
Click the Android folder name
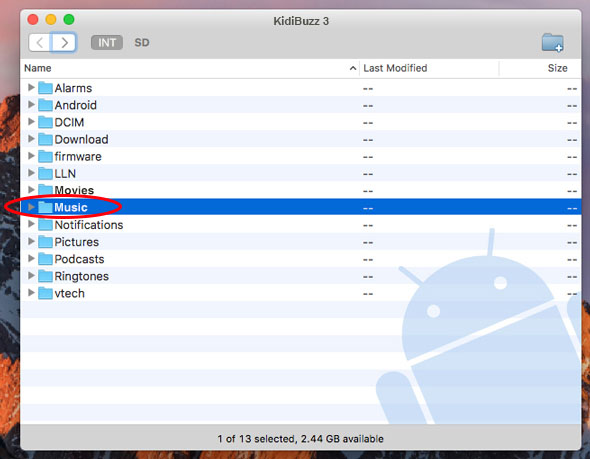tap(76, 105)
